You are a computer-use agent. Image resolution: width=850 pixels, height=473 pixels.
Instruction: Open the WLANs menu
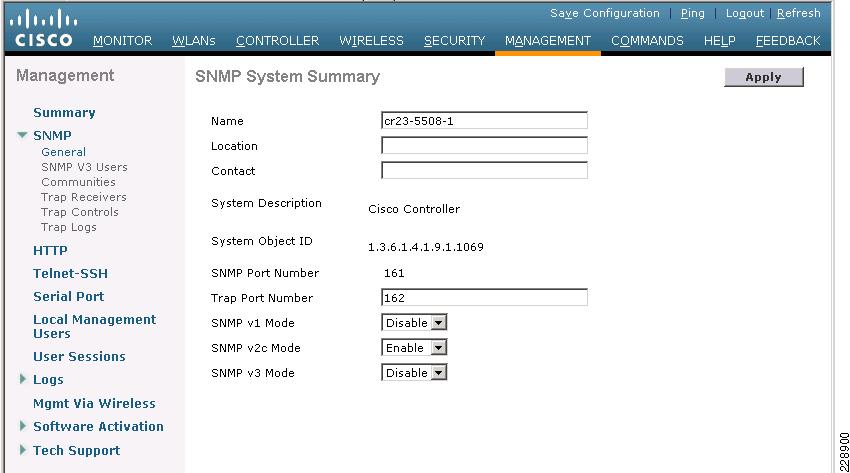pos(194,41)
